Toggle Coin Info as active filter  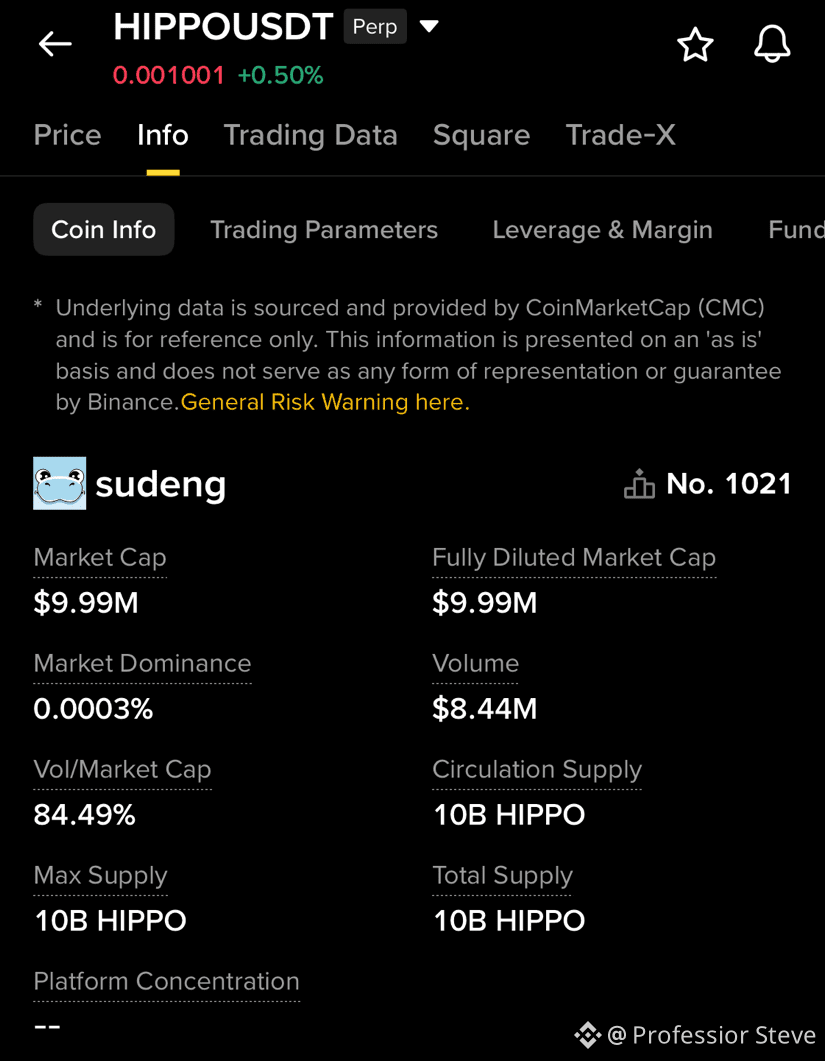pyautogui.click(x=103, y=229)
